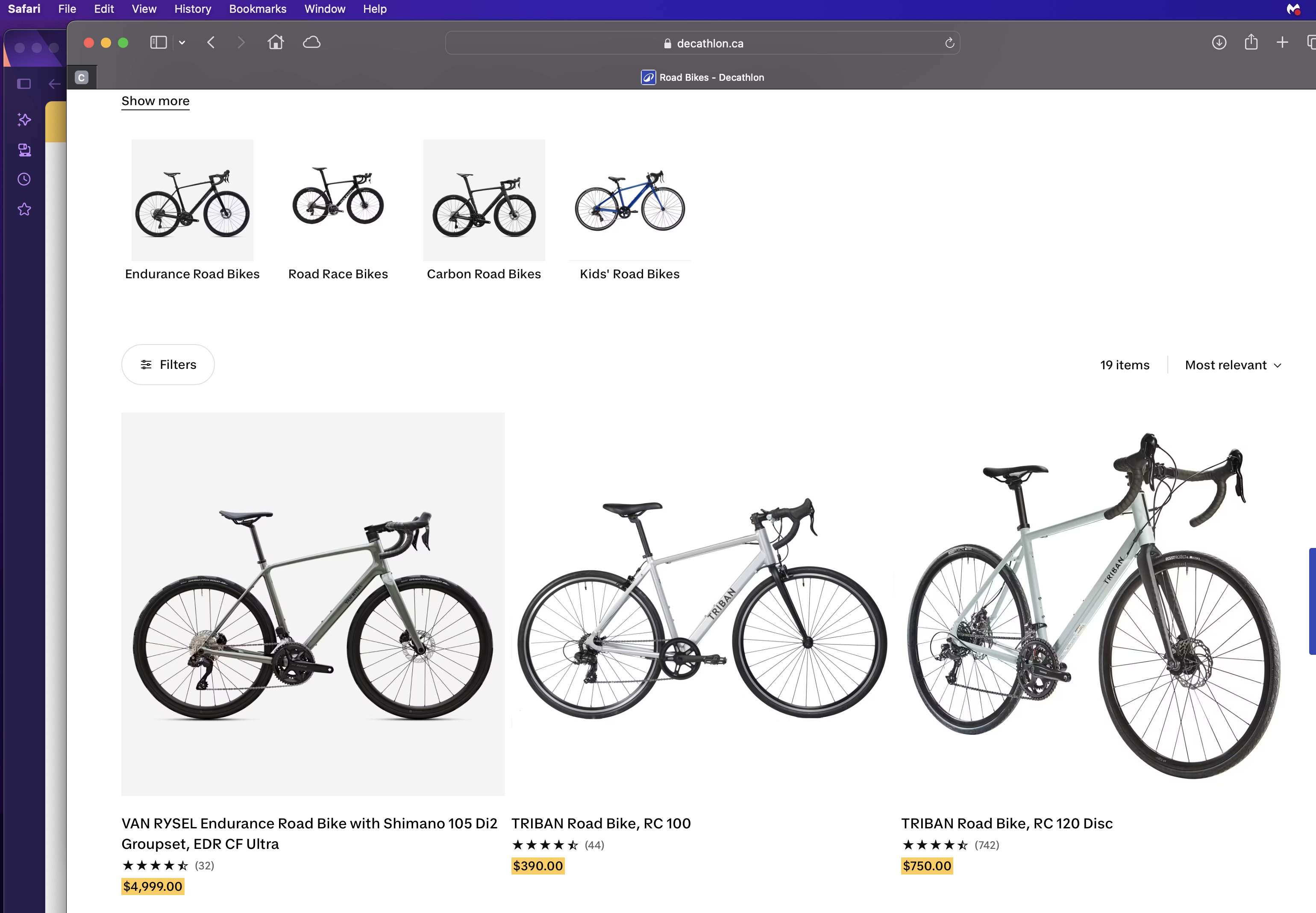Select the pinned tab with C icon
This screenshot has width=1316, height=913.
coord(82,77)
